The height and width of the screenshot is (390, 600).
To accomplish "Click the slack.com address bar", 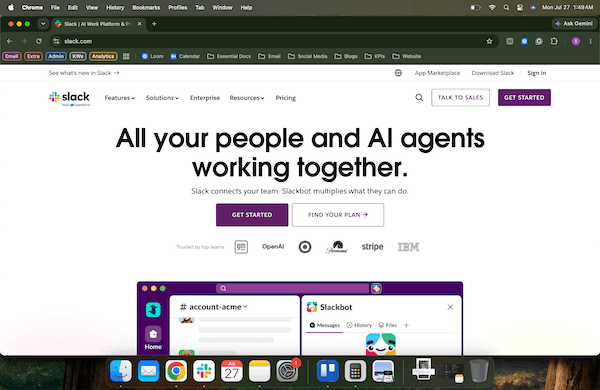I will point(274,41).
